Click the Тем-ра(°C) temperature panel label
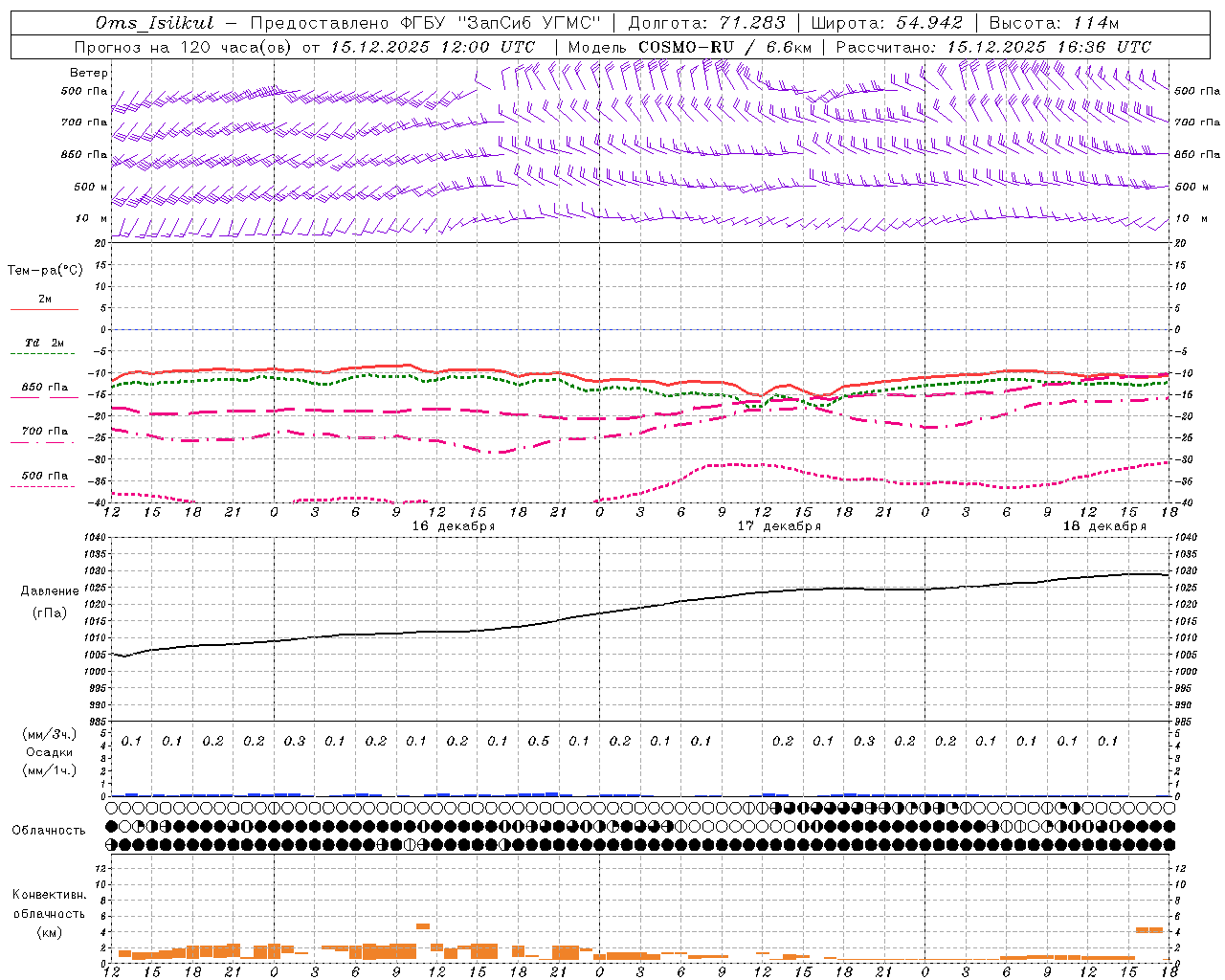This screenshot has width=1225, height=980. pos(45,271)
